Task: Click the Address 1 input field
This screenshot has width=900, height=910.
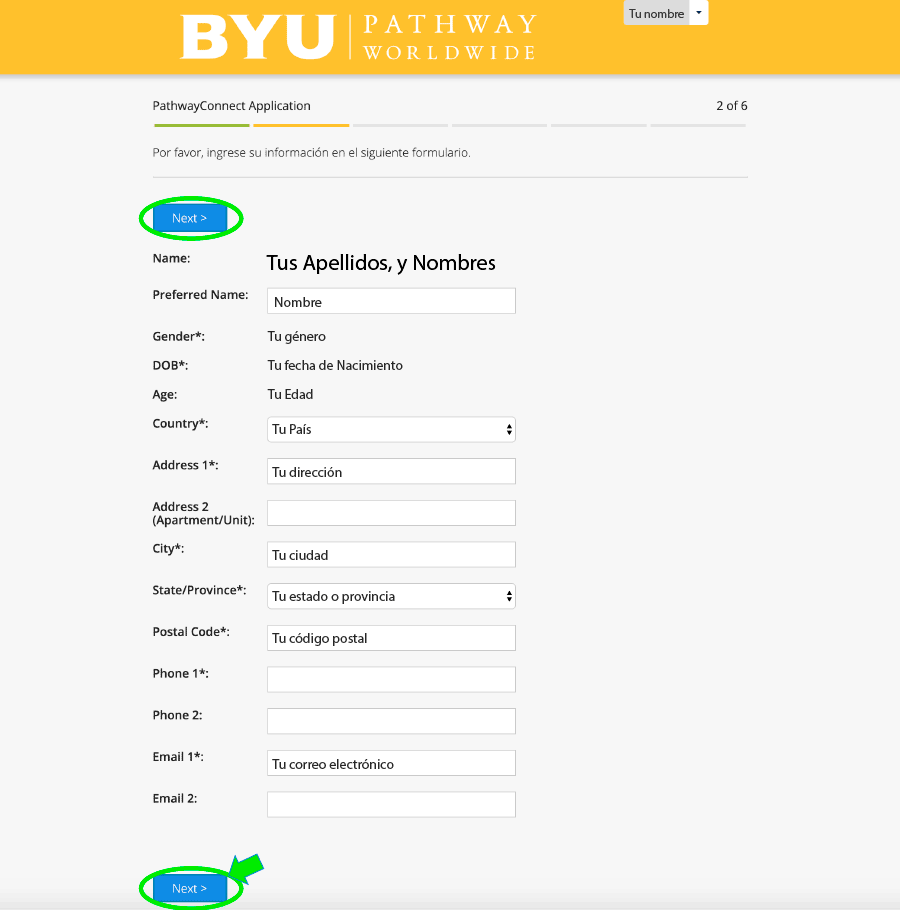Action: [391, 472]
